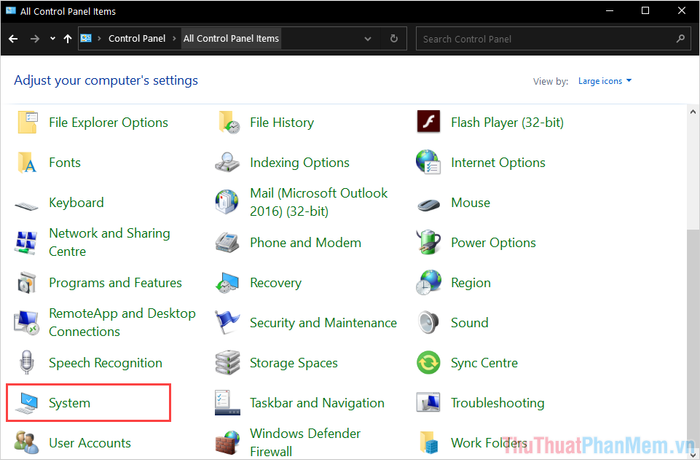Image resolution: width=700 pixels, height=460 pixels.
Task: Go forward with the Forward arrow
Action: coord(34,39)
